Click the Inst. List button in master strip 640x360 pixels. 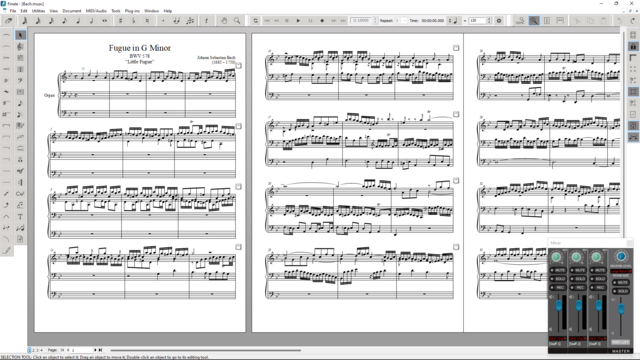click(x=620, y=342)
